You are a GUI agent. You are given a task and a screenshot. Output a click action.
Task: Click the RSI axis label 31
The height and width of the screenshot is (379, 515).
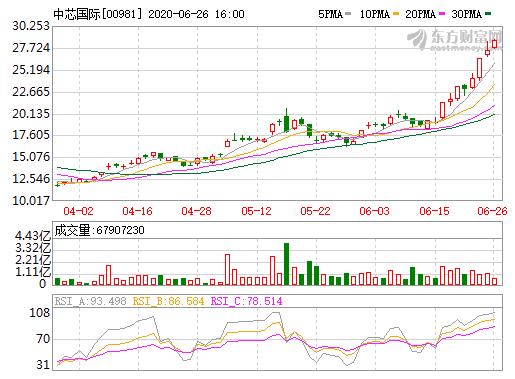point(43,365)
